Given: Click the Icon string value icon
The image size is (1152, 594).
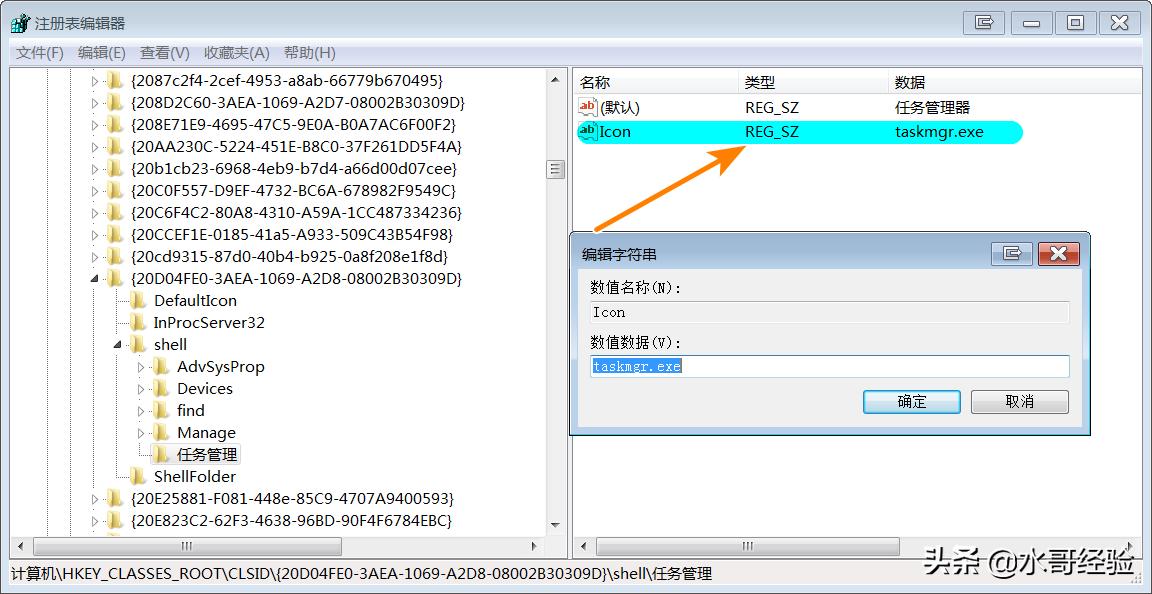Looking at the screenshot, I should (588, 132).
